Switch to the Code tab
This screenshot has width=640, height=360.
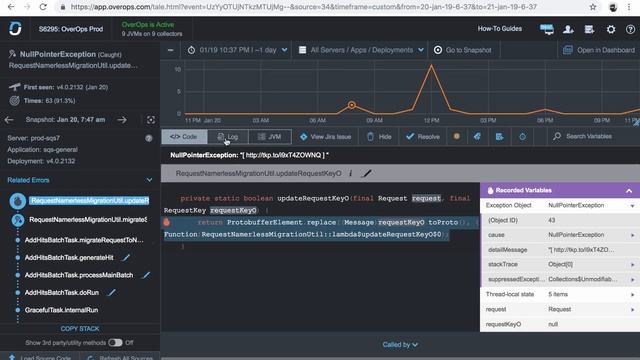pos(184,137)
